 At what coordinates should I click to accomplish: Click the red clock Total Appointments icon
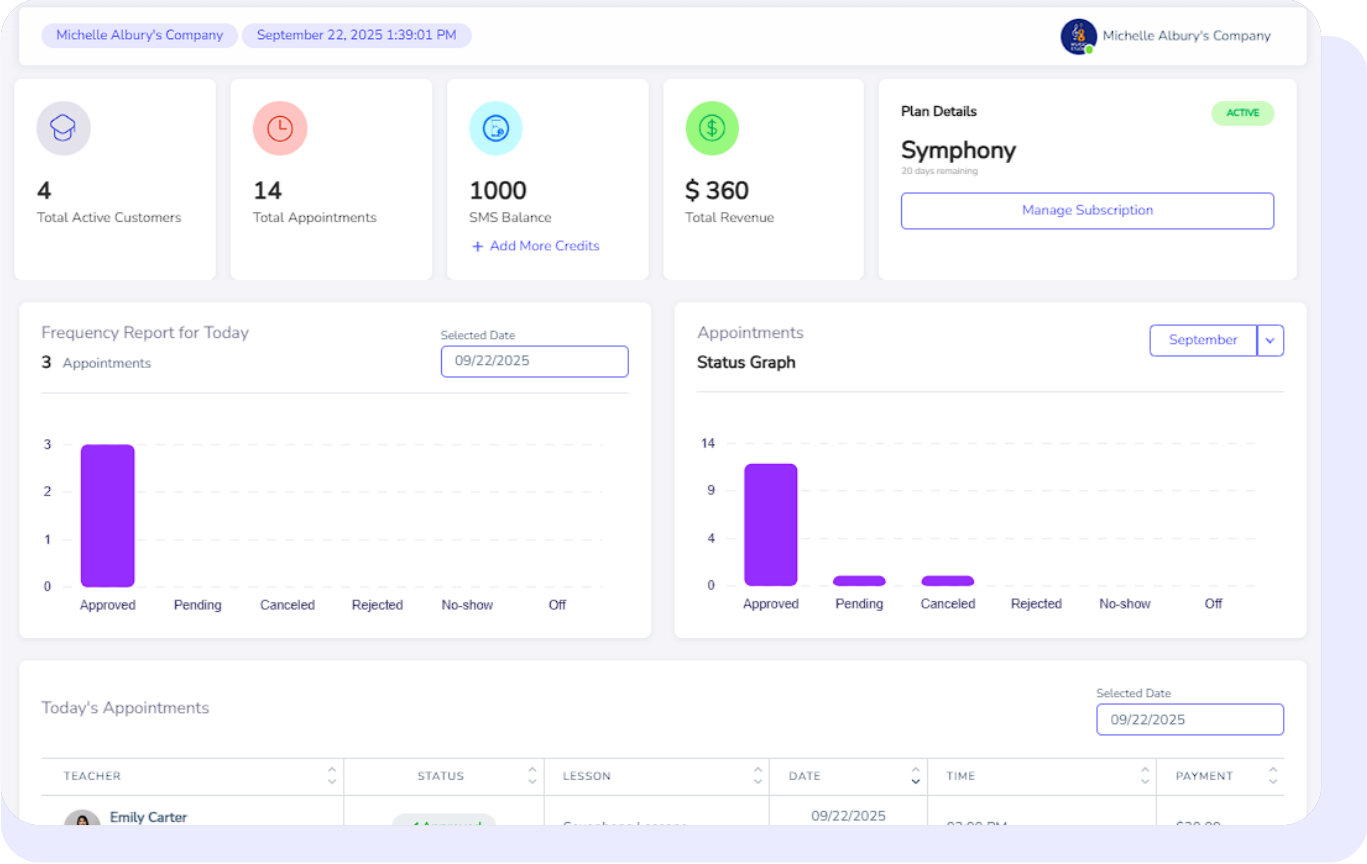[280, 129]
